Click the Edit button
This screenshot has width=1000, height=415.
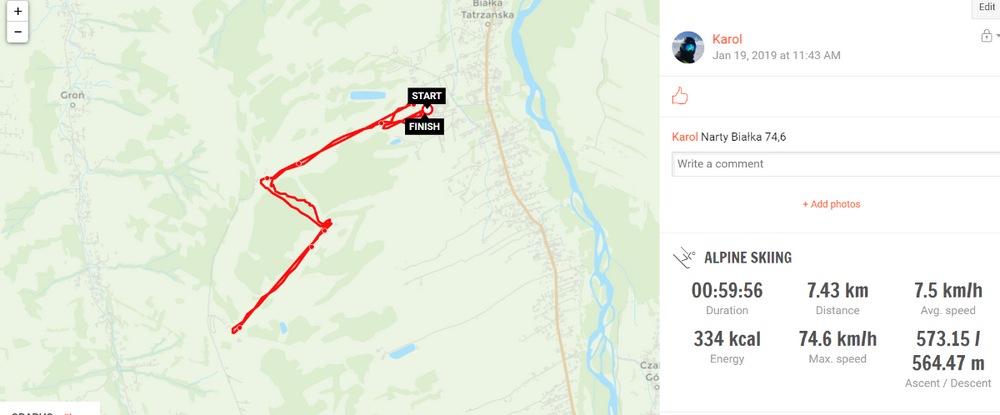pyautogui.click(x=987, y=7)
